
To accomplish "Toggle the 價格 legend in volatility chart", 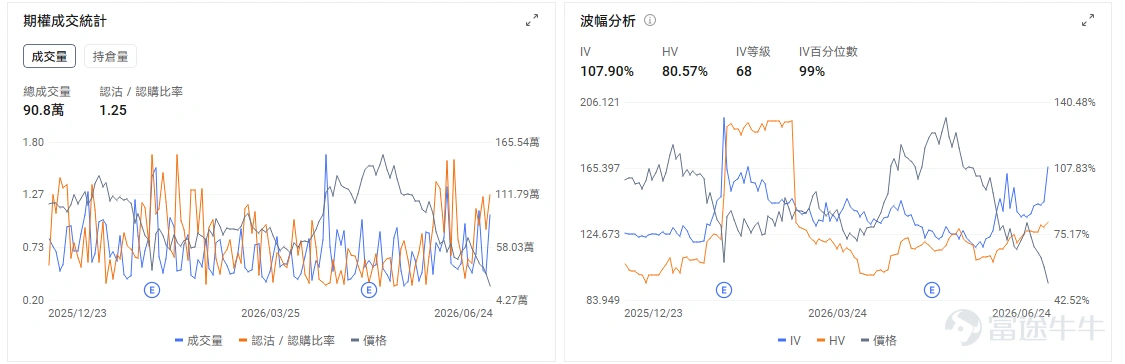I will [878, 340].
